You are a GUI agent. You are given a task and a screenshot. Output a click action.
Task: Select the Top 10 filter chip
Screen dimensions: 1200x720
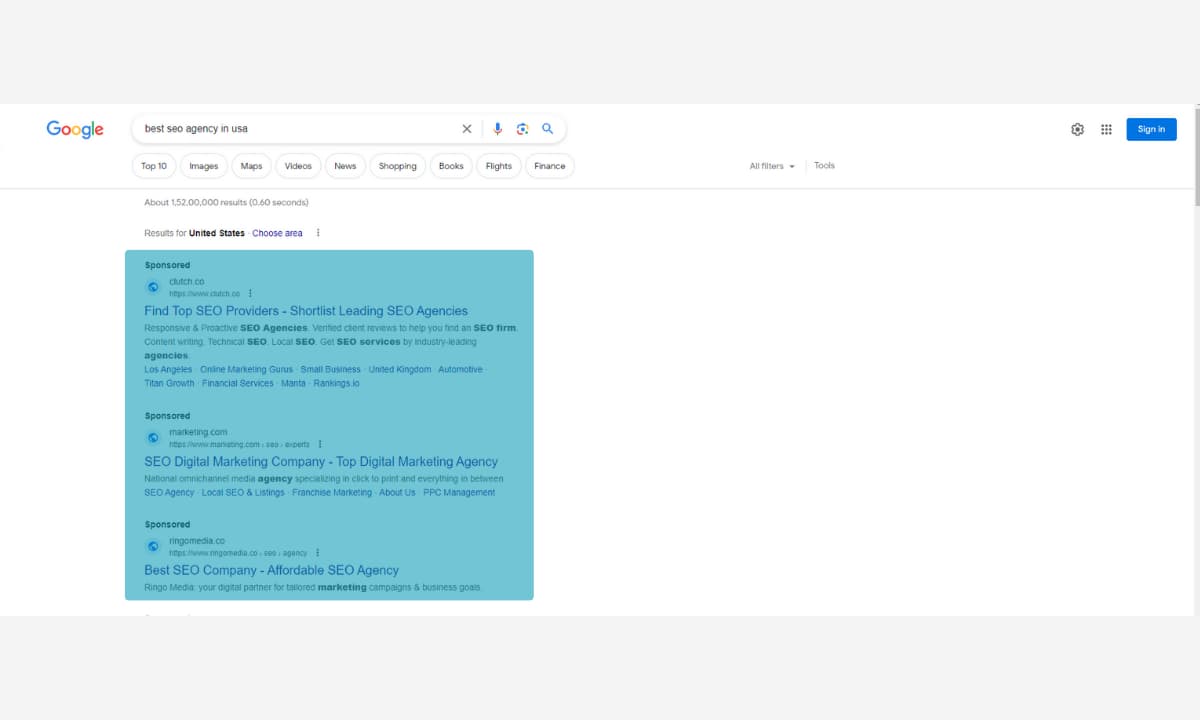[154, 166]
